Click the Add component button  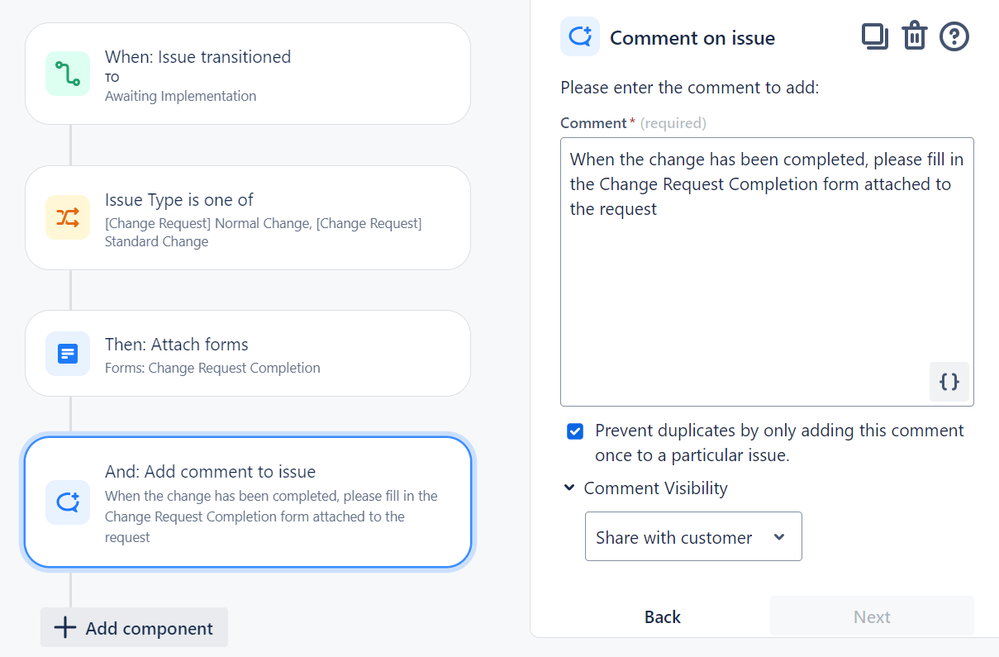[133, 627]
